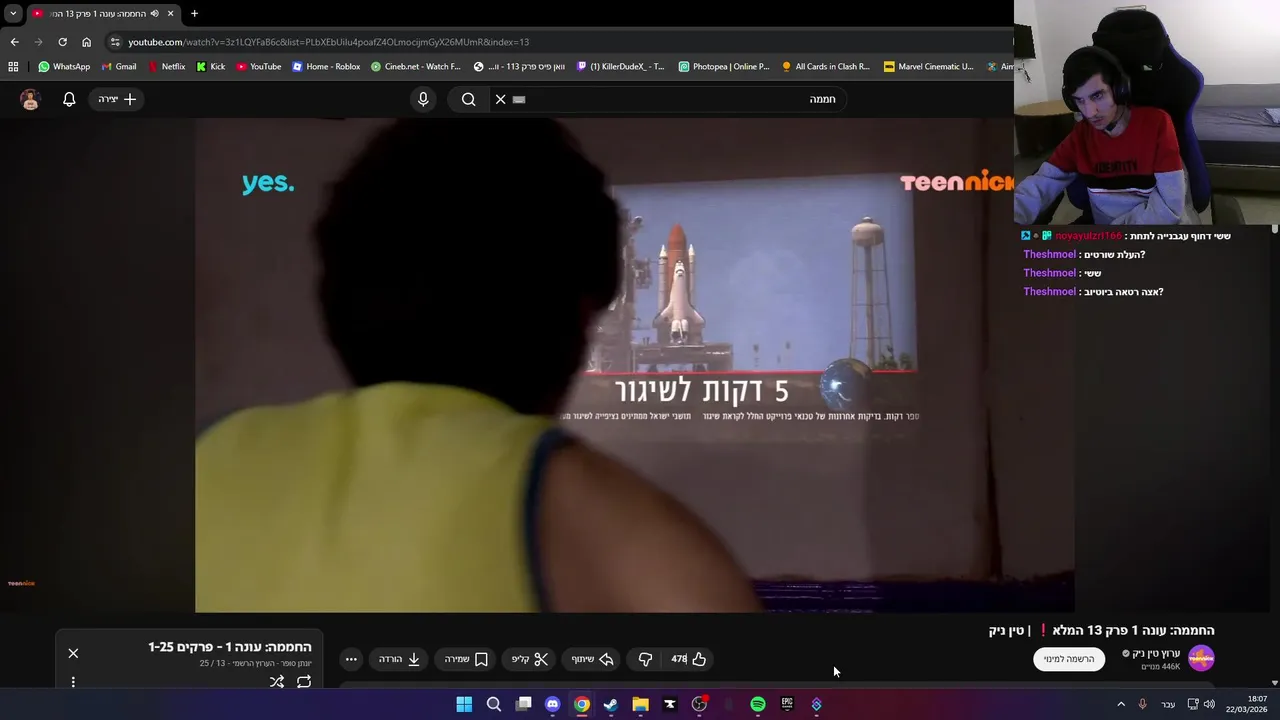This screenshot has height=720, width=1280.
Task: Open YouTube bookmark
Action: 259,67
